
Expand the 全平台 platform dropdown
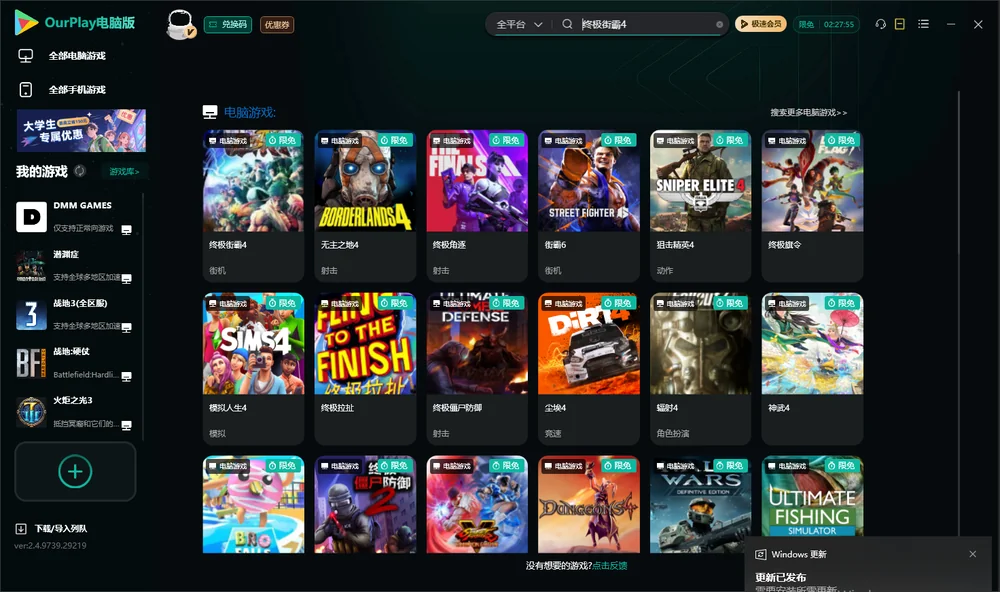[519, 24]
